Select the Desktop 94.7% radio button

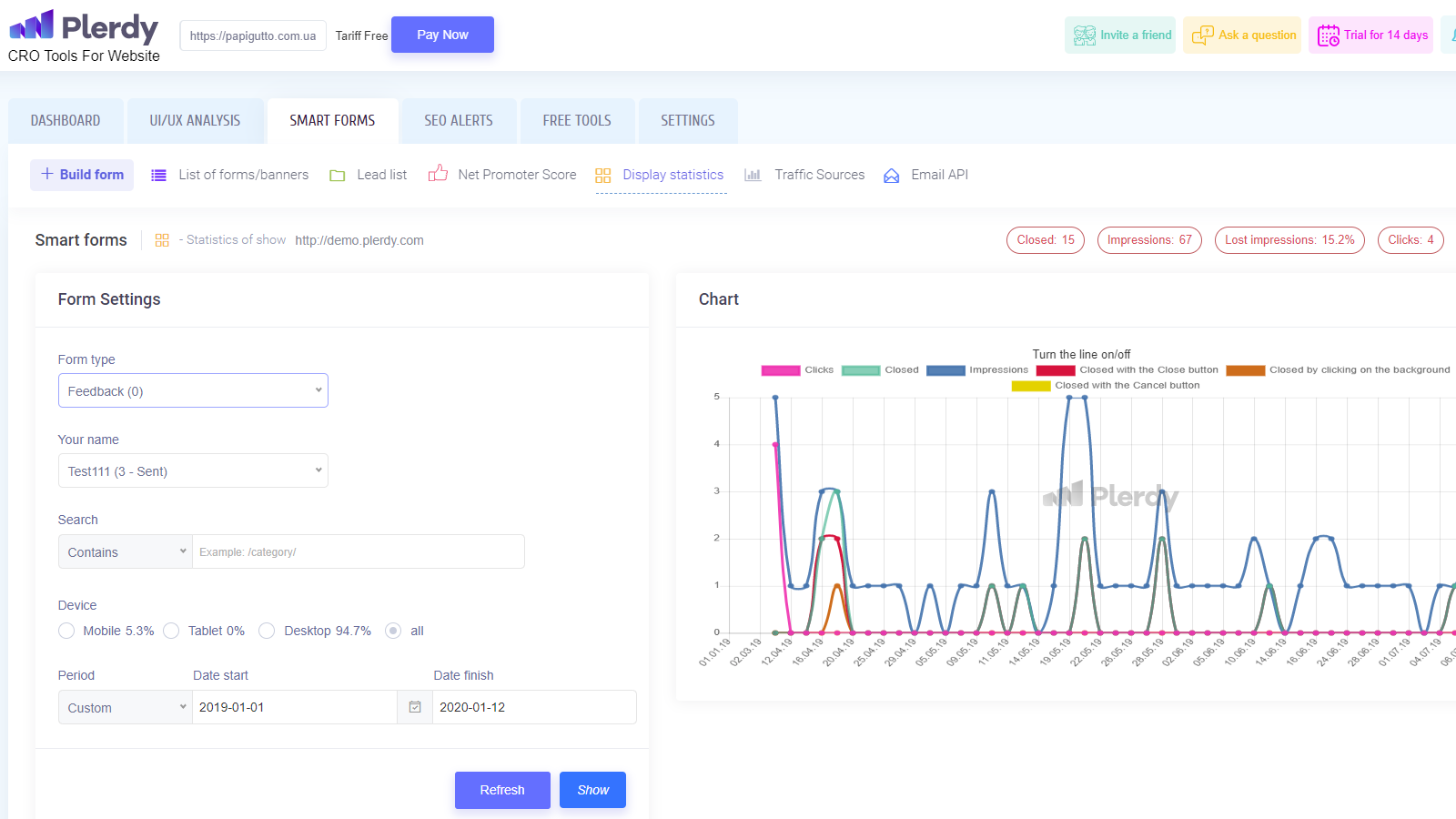[x=267, y=631]
